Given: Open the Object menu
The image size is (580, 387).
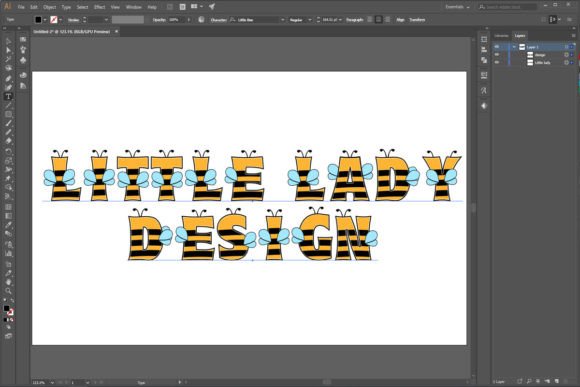Looking at the screenshot, I should 49,7.
